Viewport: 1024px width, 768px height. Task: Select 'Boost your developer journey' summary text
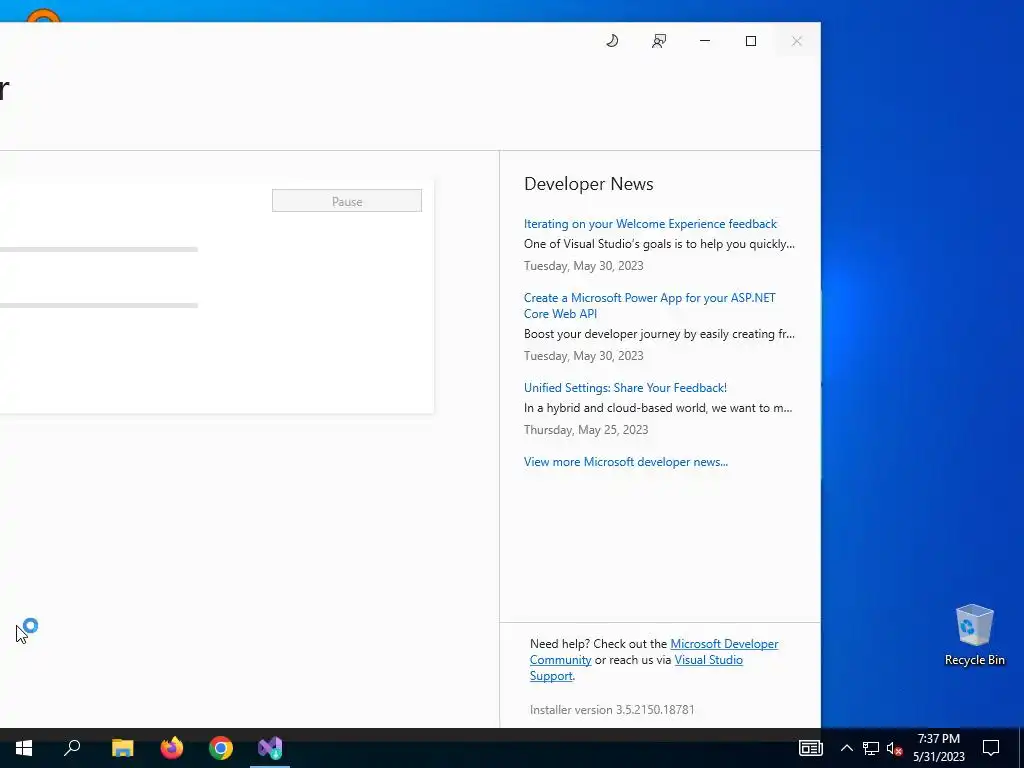tap(659, 334)
